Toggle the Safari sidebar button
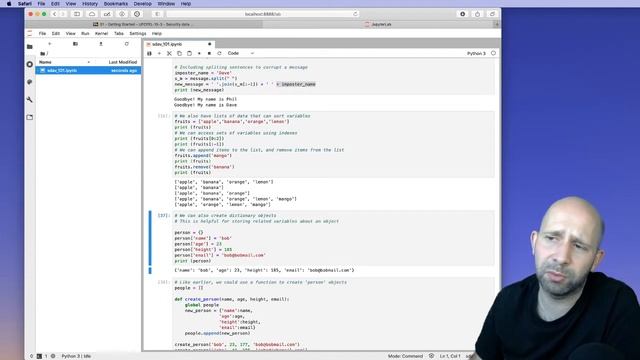This screenshot has width=640, height=360. (x=77, y=14)
